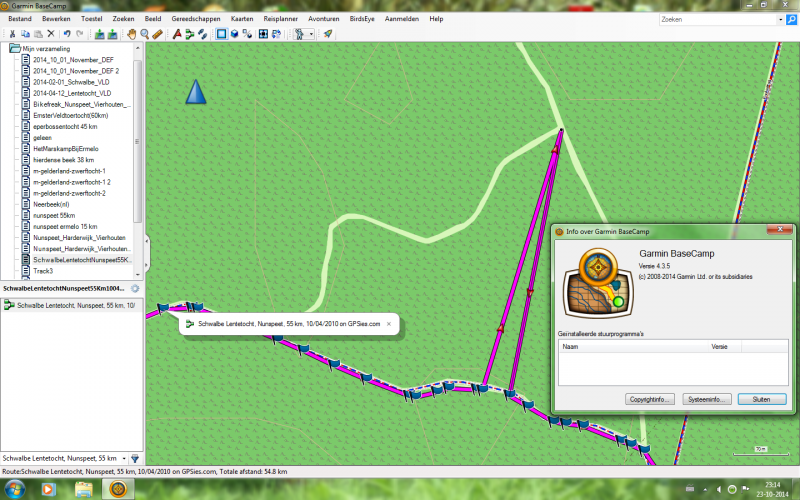Click the Delete X toolbar icon
The image size is (800, 500).
(51, 34)
